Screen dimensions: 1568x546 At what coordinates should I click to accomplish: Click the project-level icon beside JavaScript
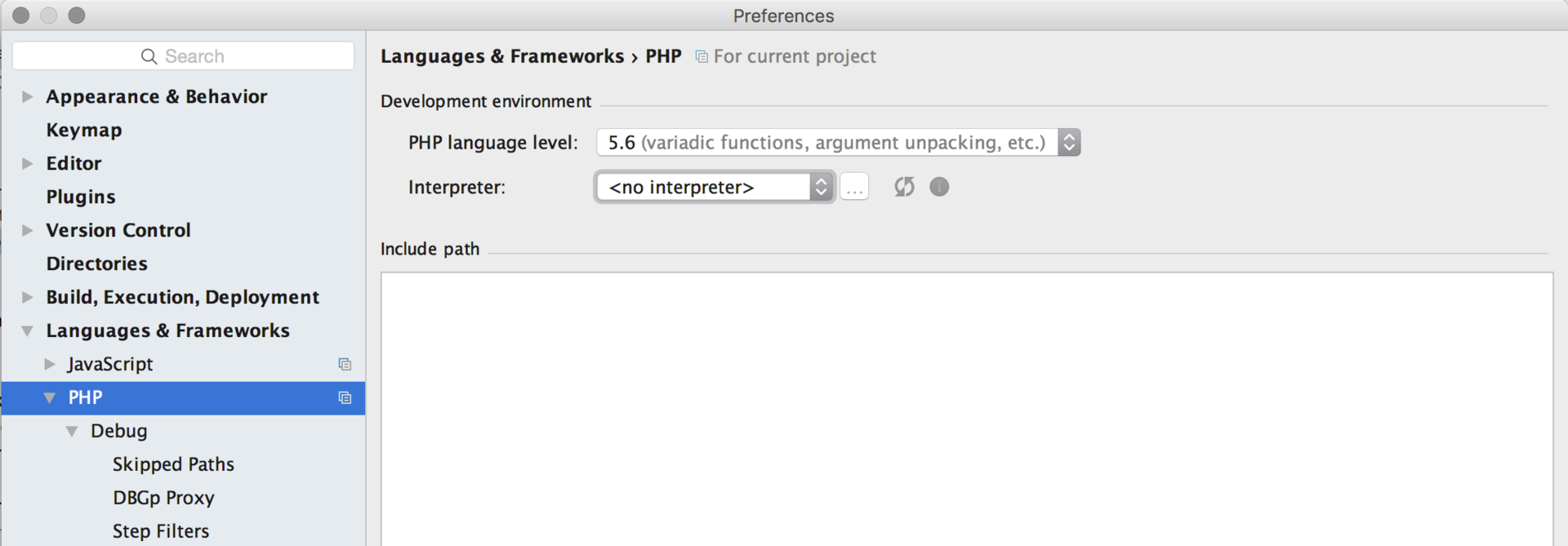coord(345,364)
